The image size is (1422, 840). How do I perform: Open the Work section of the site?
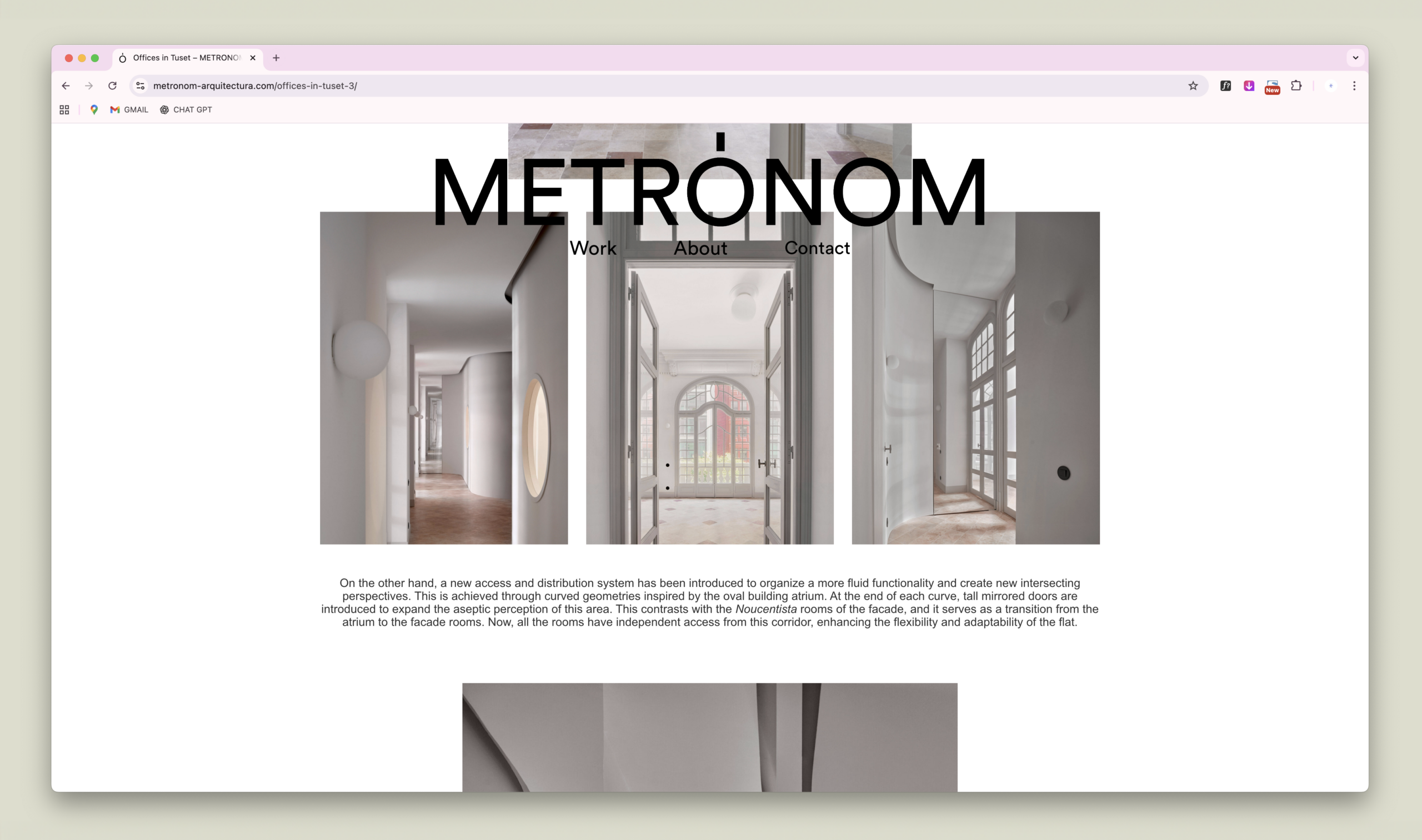point(593,248)
